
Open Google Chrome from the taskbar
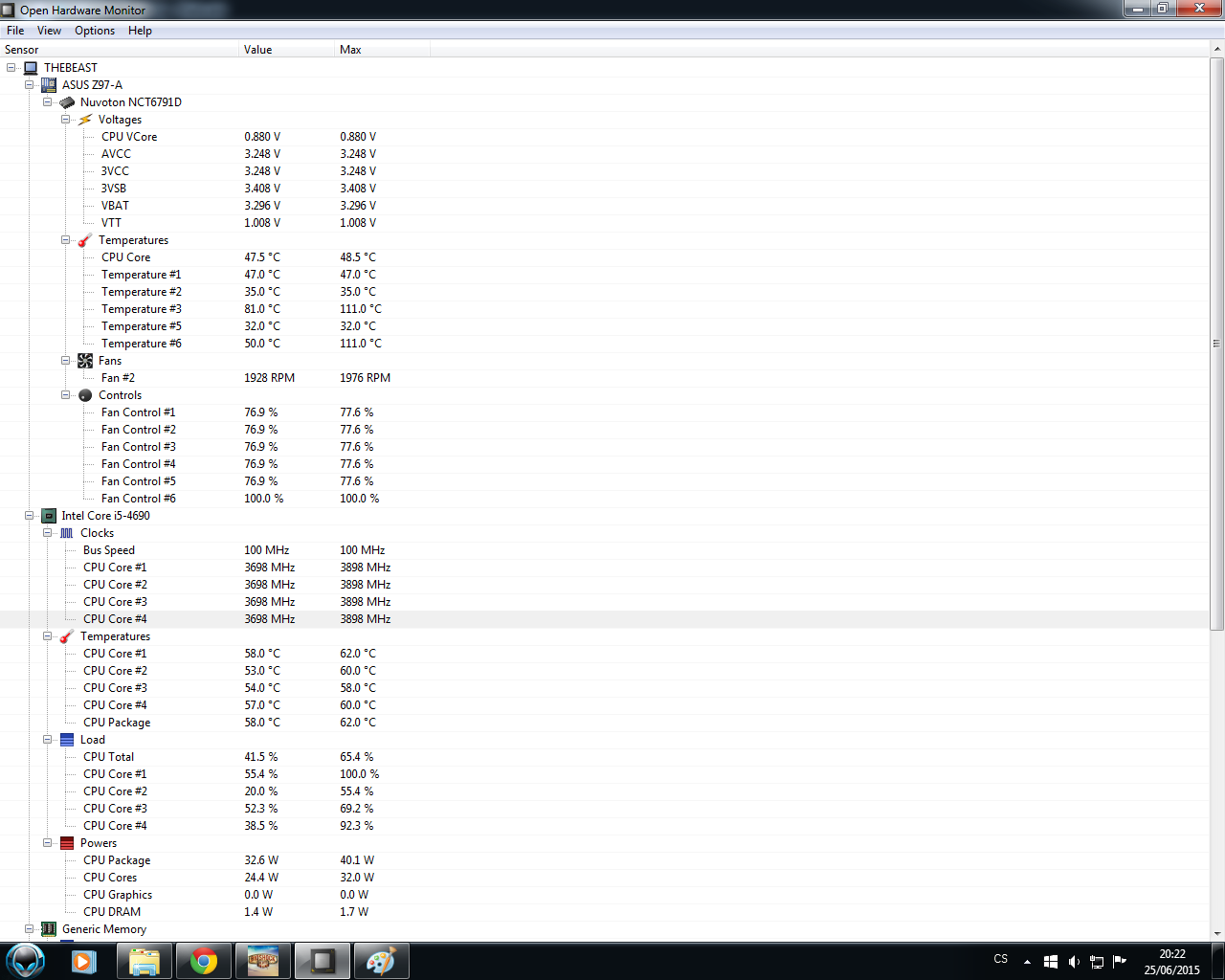point(204,961)
